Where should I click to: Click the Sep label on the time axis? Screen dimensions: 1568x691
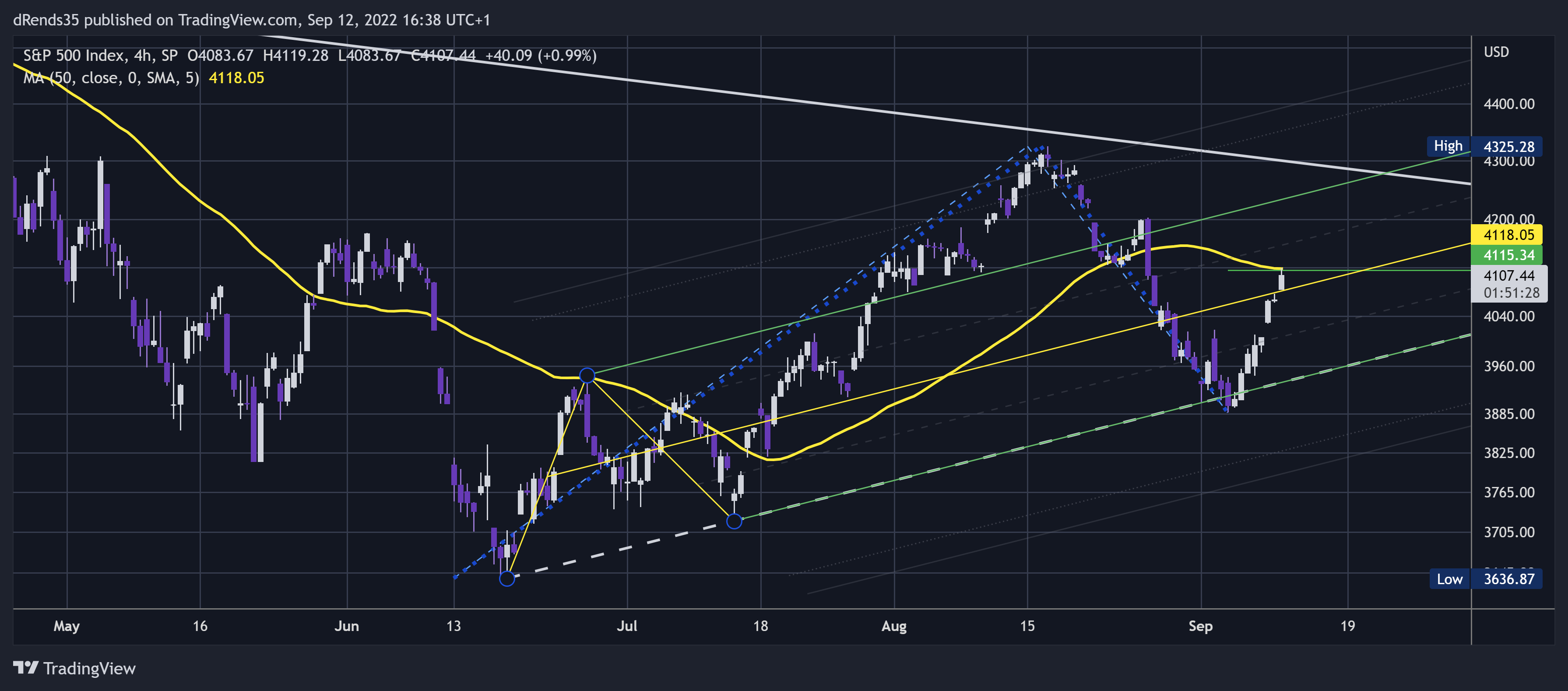1200,627
